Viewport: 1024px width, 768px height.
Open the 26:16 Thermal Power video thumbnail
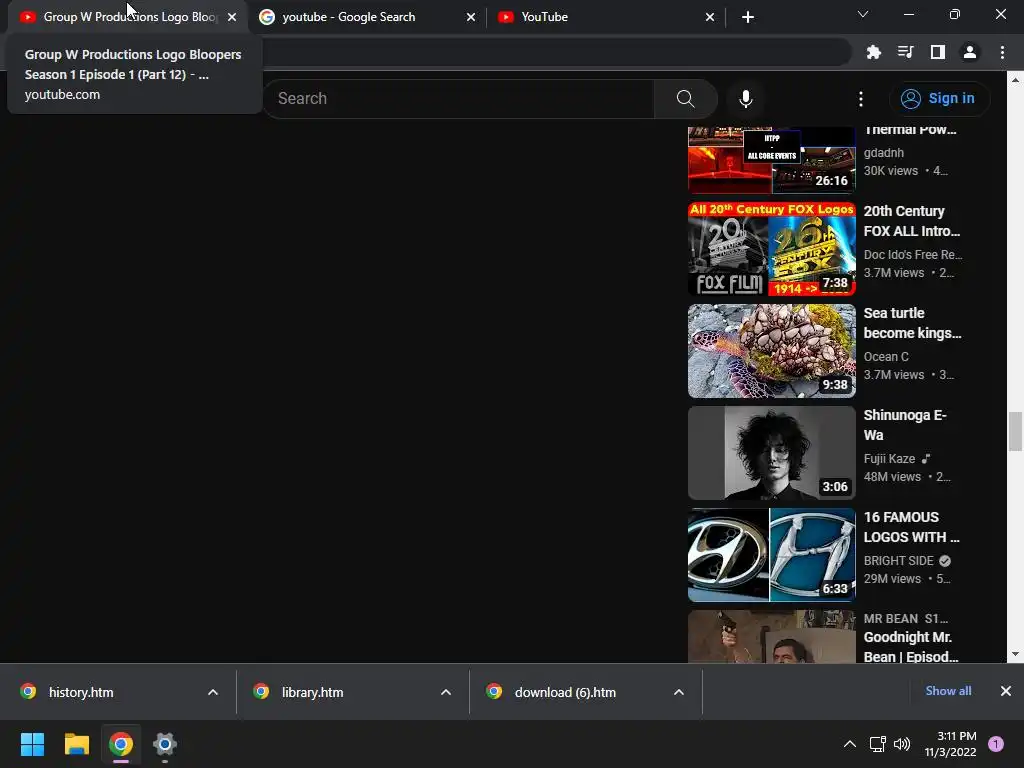click(771, 160)
